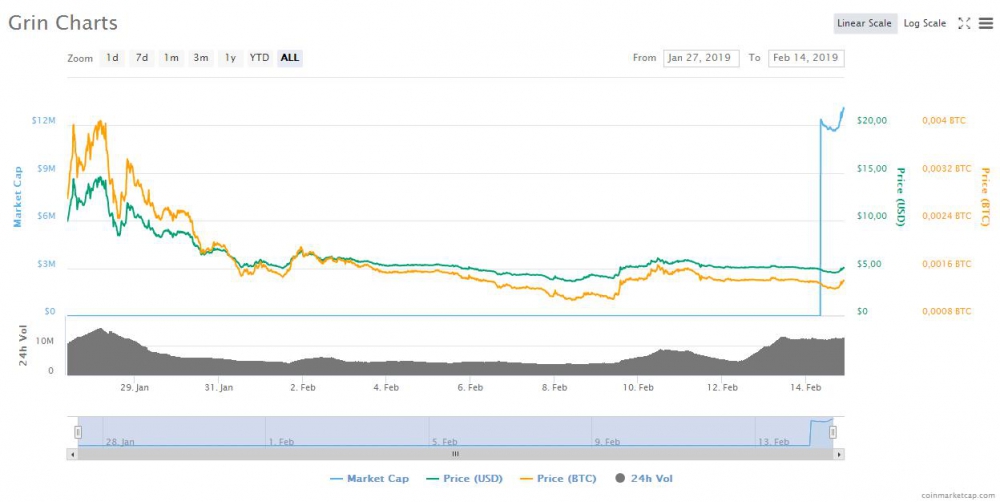The height and width of the screenshot is (502, 1000).
Task: Set zoom range to 1m
Action: click(x=171, y=58)
